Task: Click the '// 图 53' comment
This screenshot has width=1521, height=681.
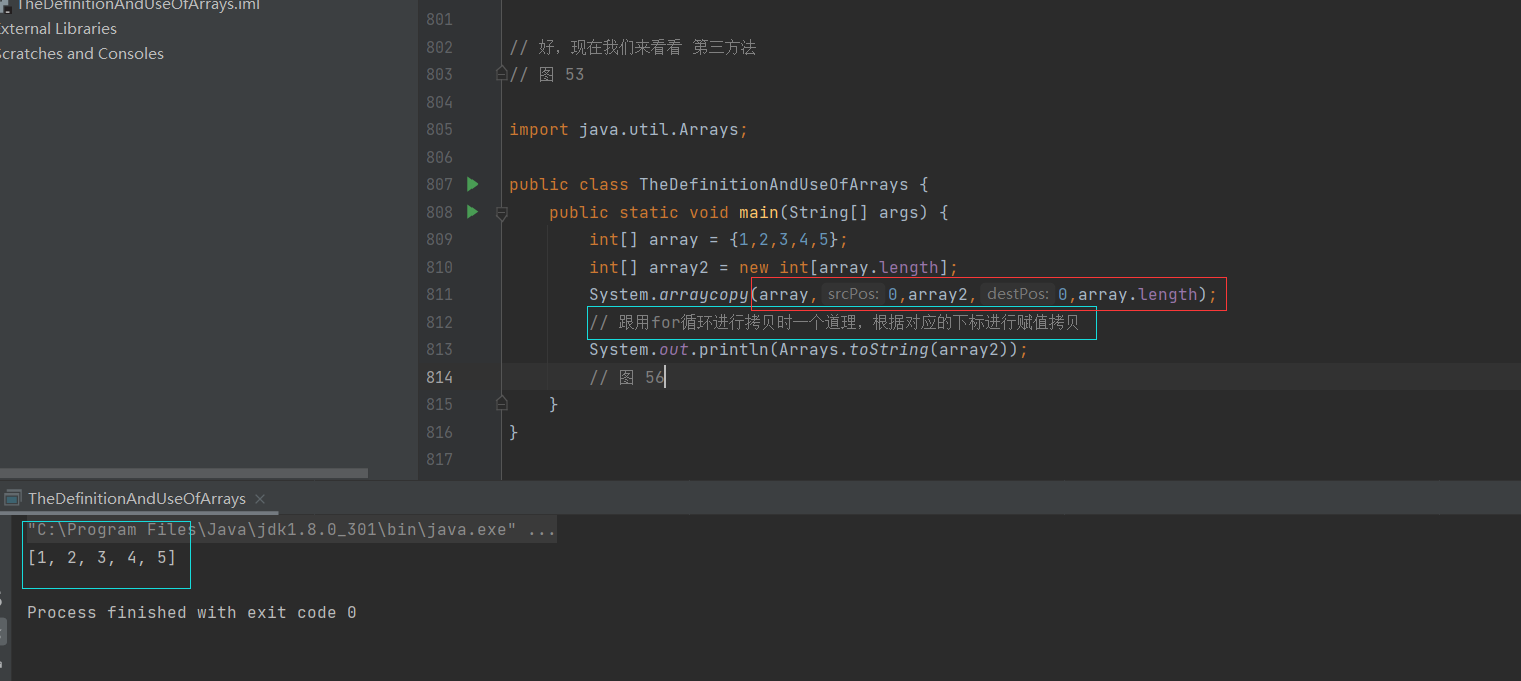Action: [546, 74]
